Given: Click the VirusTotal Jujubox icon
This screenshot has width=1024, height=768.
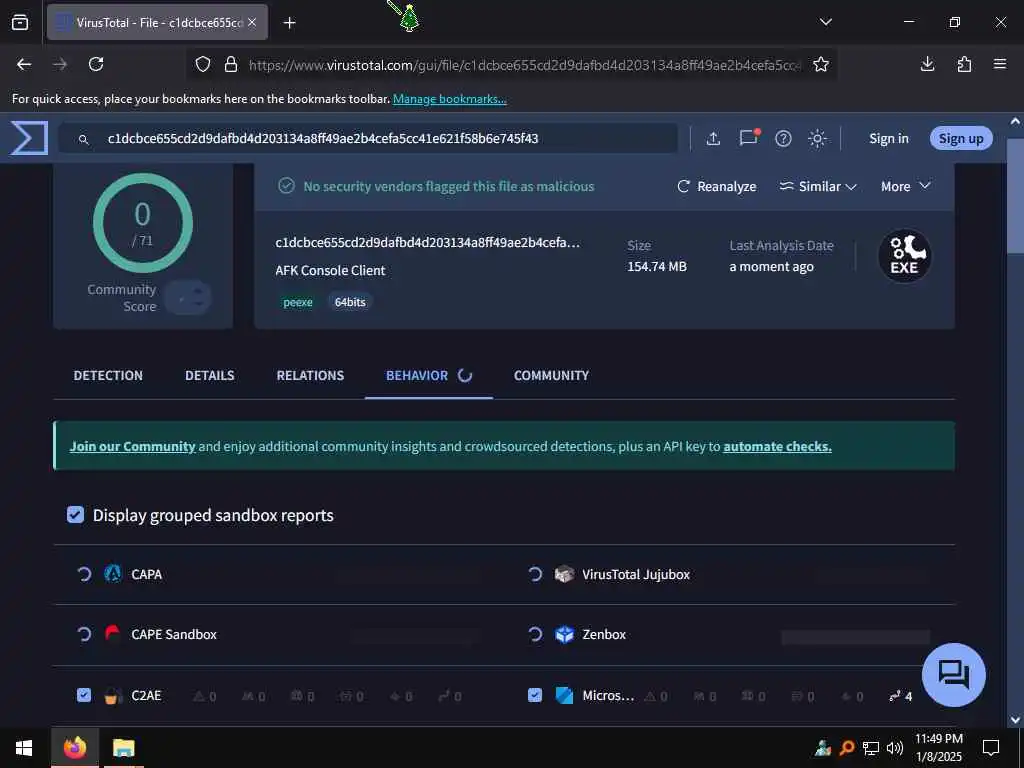Looking at the screenshot, I should click(564, 574).
